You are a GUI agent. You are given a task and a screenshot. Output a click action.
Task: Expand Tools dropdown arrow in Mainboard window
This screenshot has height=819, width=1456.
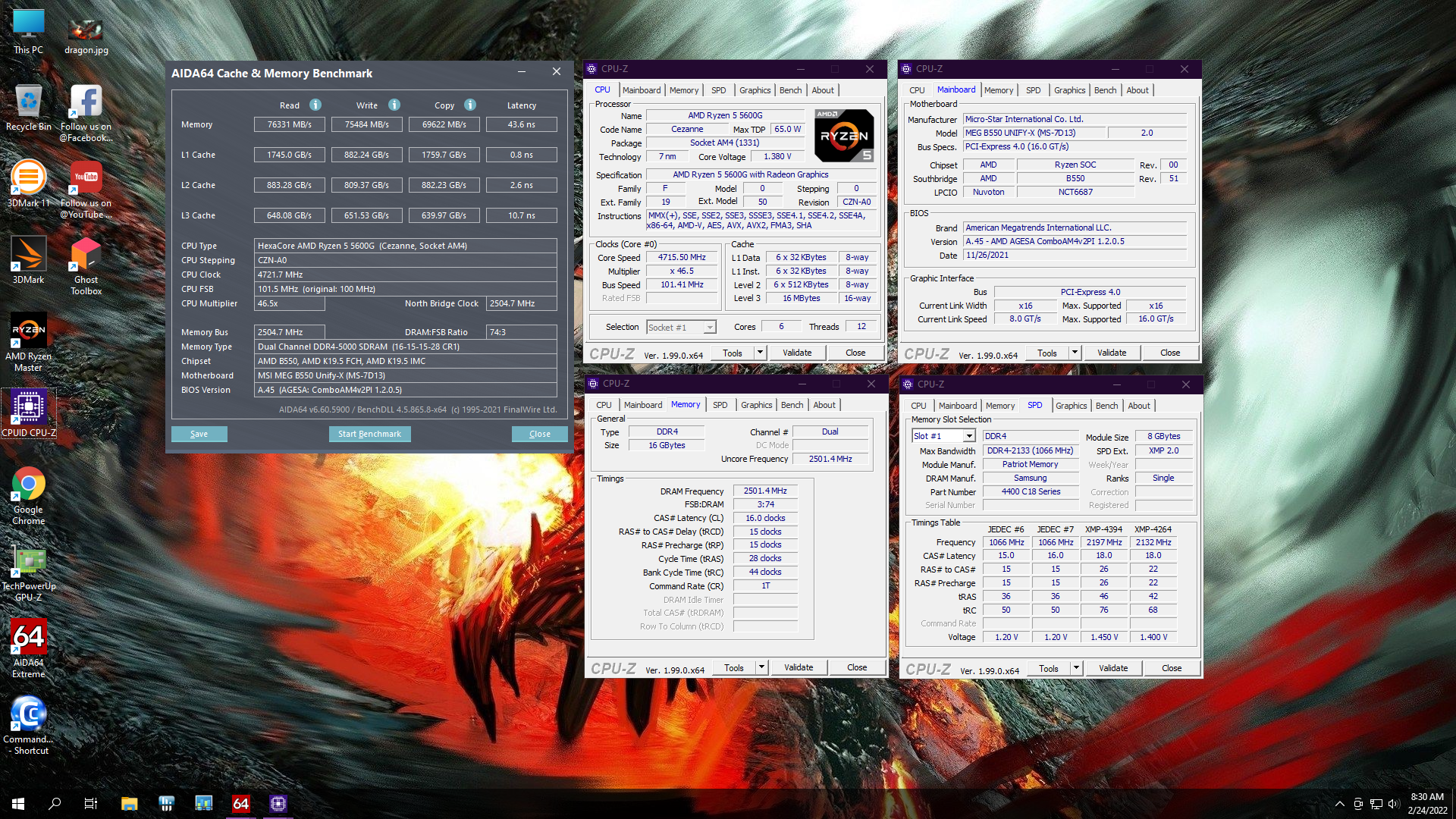[x=1075, y=353]
